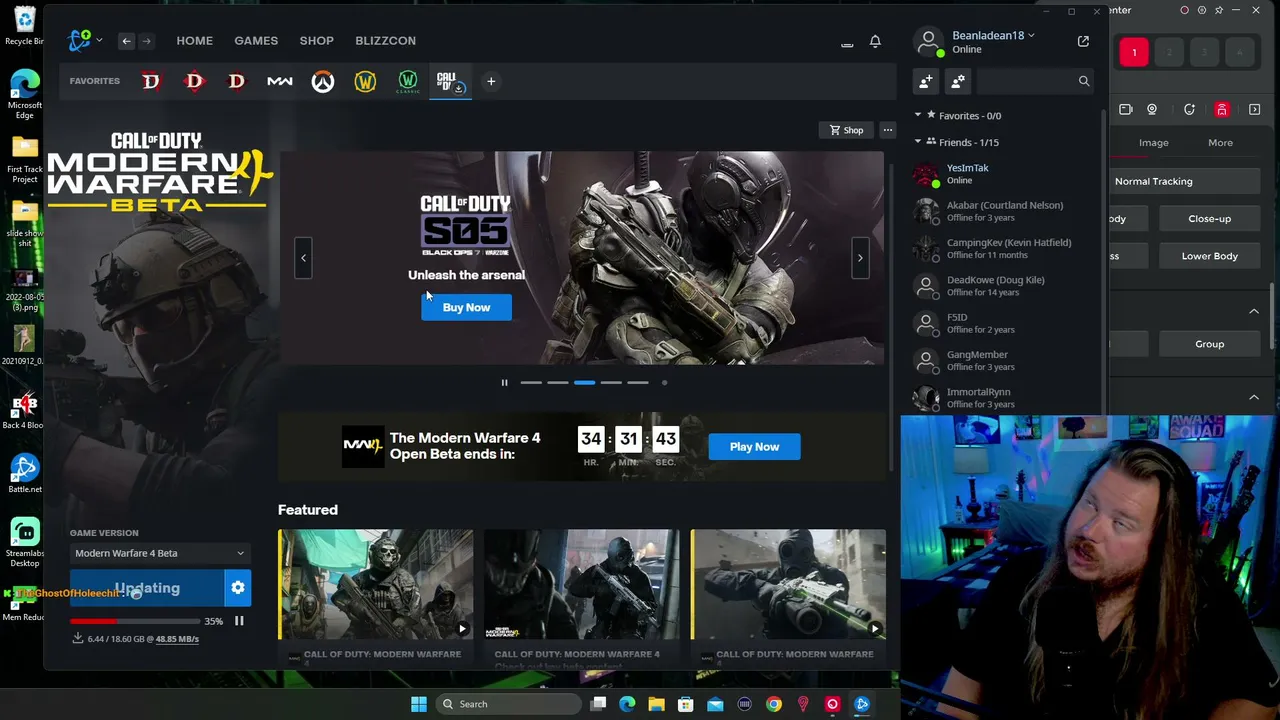This screenshot has width=1280, height=720.
Task: Select friend GangMember in the list
Action: (x=1004, y=360)
